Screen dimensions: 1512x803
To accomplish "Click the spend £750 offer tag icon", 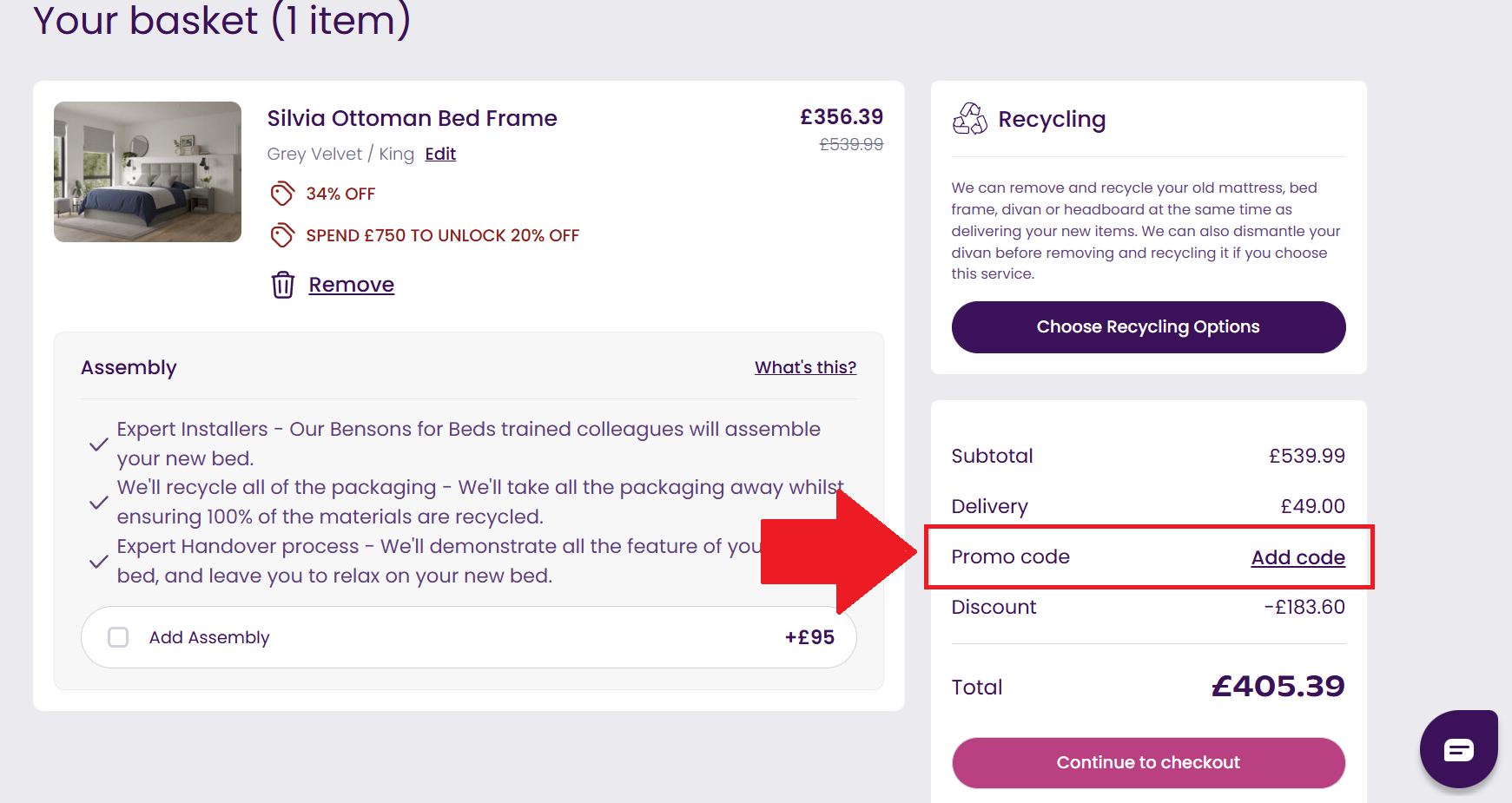I will coord(282,235).
